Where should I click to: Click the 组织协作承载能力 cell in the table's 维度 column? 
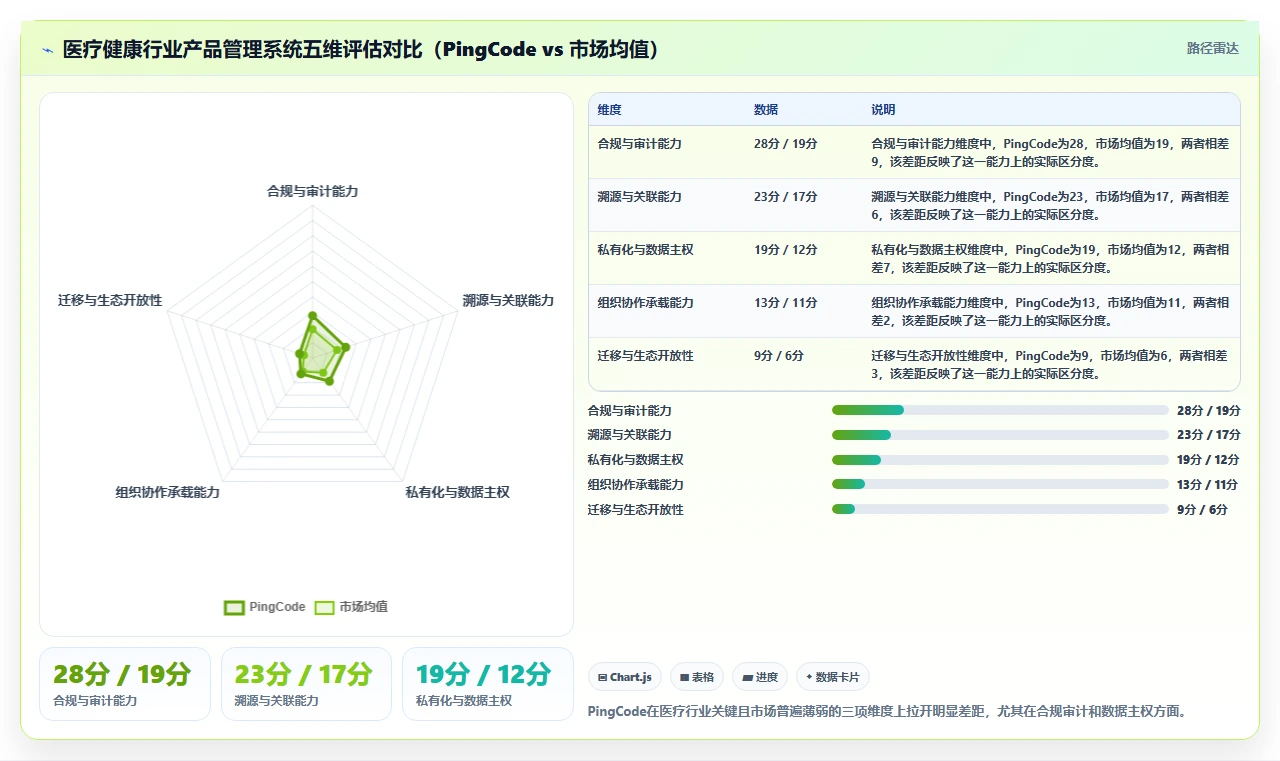645,303
